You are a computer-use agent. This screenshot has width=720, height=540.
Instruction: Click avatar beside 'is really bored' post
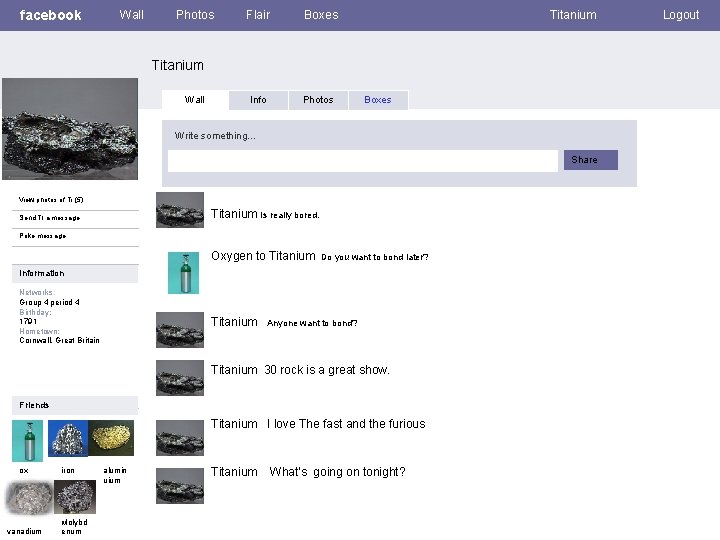[x=180, y=210]
